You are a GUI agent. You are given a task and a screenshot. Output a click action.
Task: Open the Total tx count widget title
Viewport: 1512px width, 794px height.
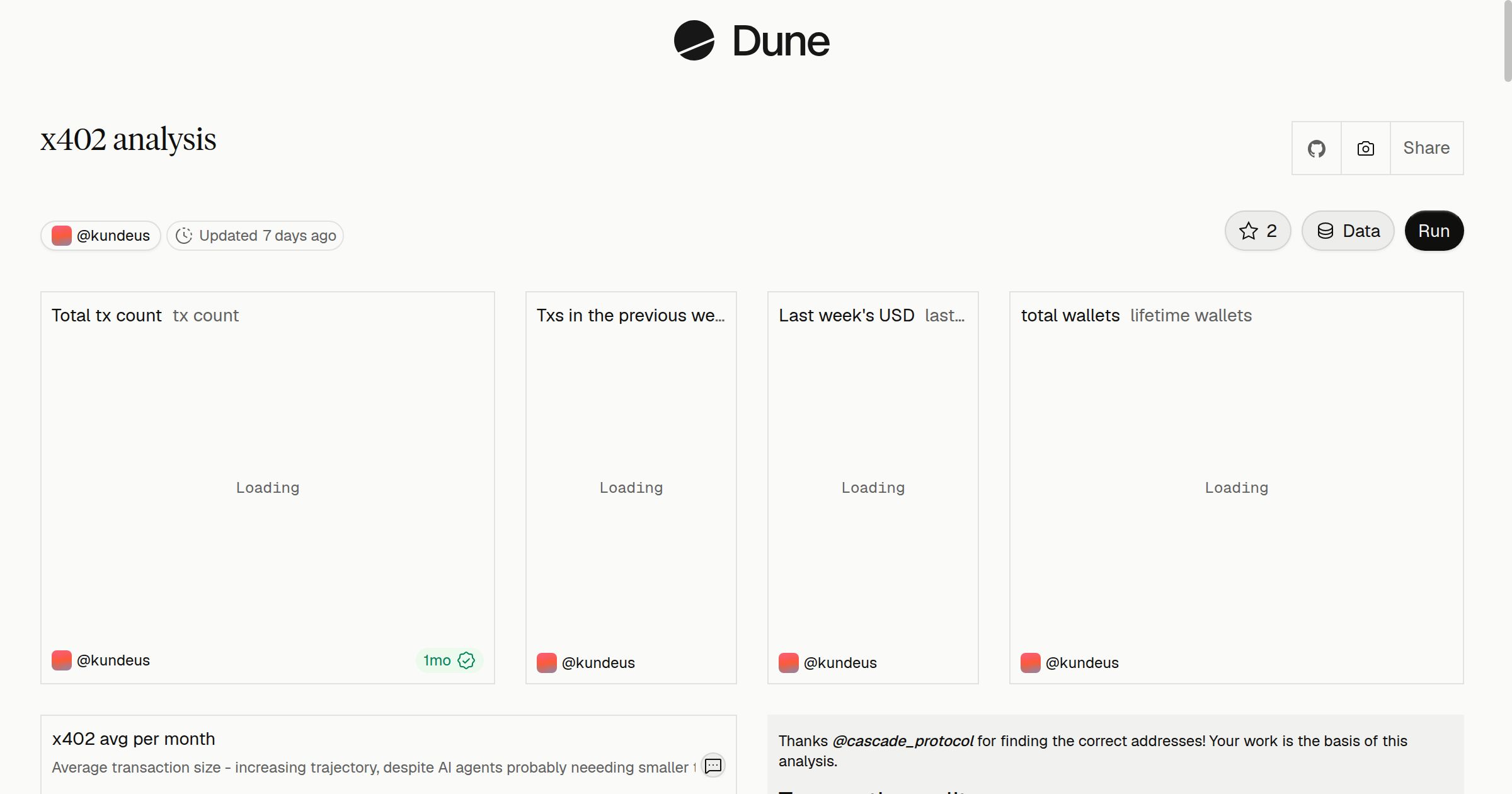click(106, 315)
